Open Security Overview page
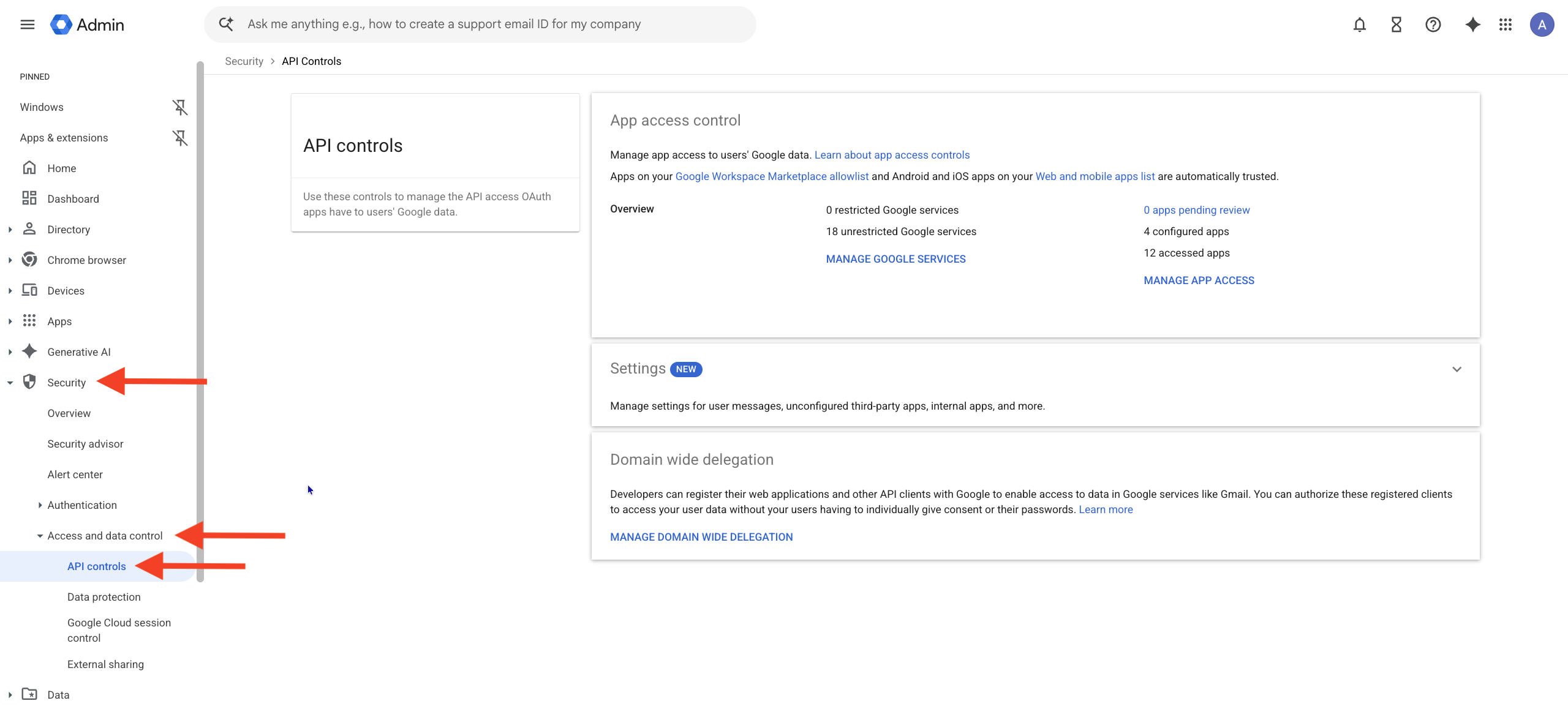 pos(69,413)
